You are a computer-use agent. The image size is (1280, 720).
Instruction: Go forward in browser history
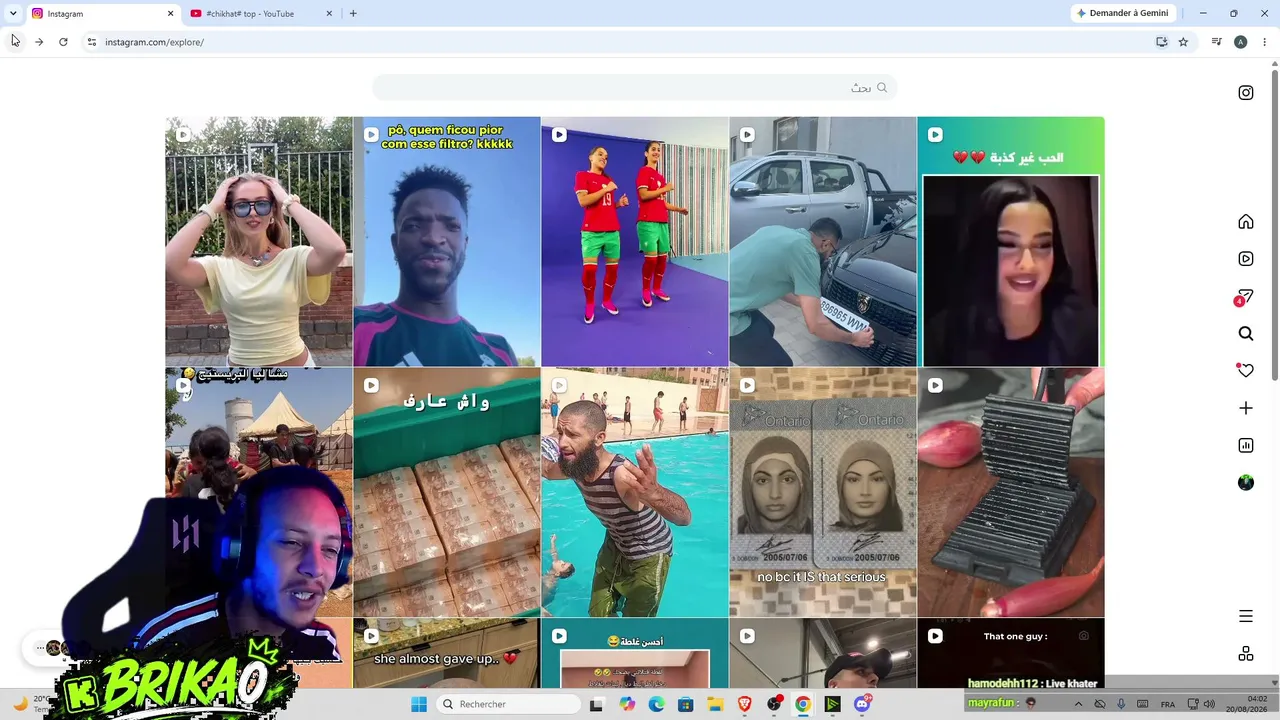(x=39, y=42)
